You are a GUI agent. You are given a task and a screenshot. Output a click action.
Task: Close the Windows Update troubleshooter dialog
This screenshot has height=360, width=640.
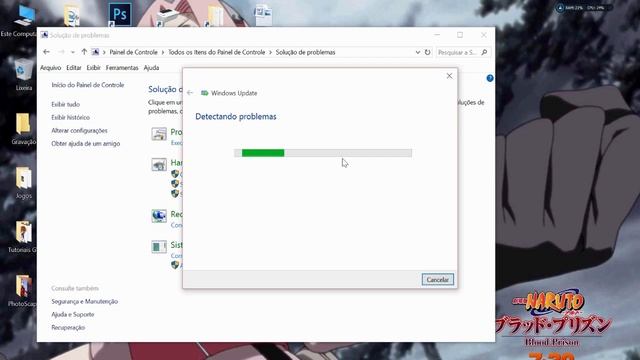pos(449,76)
